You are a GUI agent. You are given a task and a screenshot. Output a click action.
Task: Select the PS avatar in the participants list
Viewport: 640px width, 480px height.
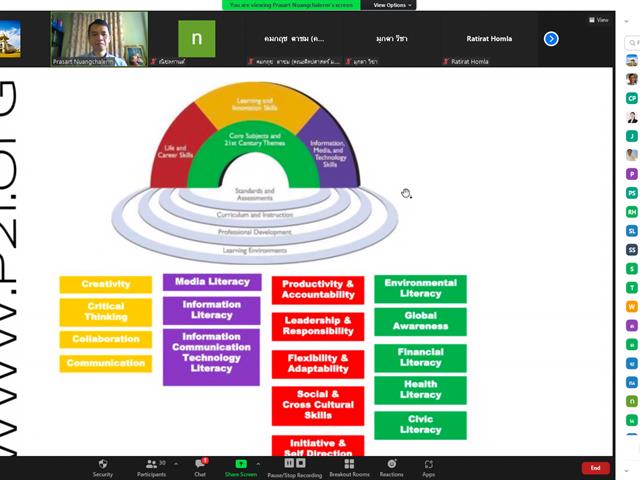[x=632, y=193]
